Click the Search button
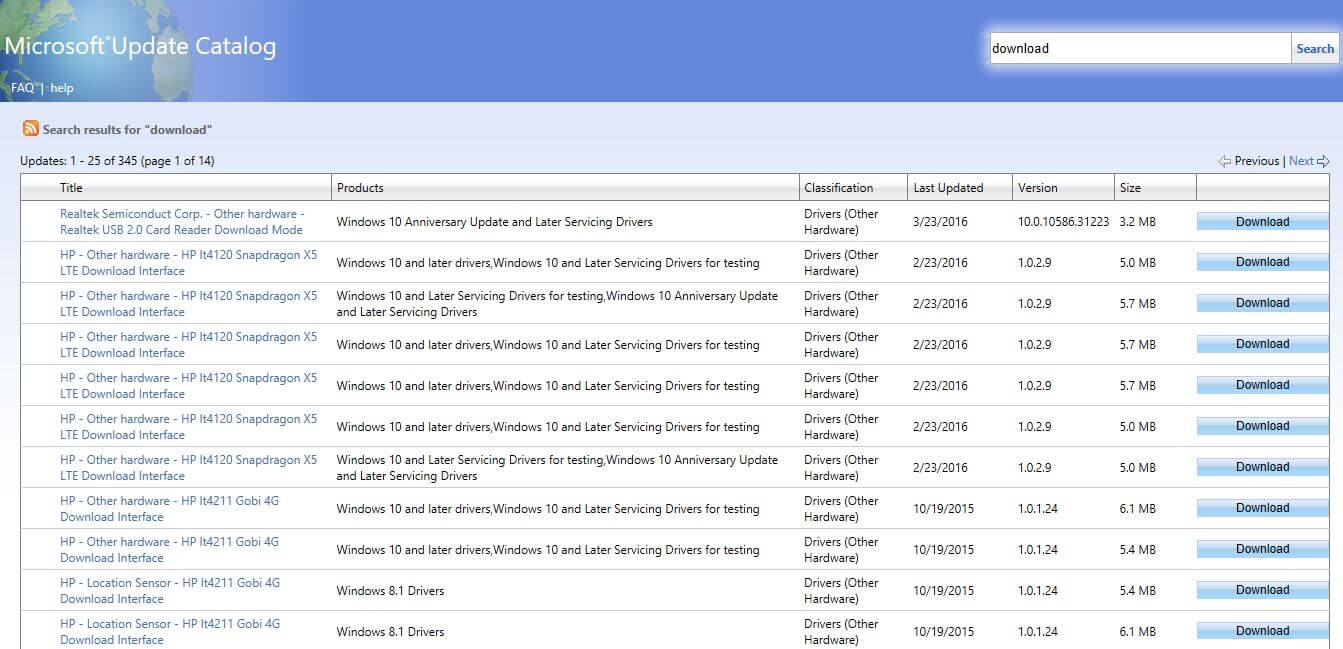The width and height of the screenshot is (1343, 649). point(1314,48)
